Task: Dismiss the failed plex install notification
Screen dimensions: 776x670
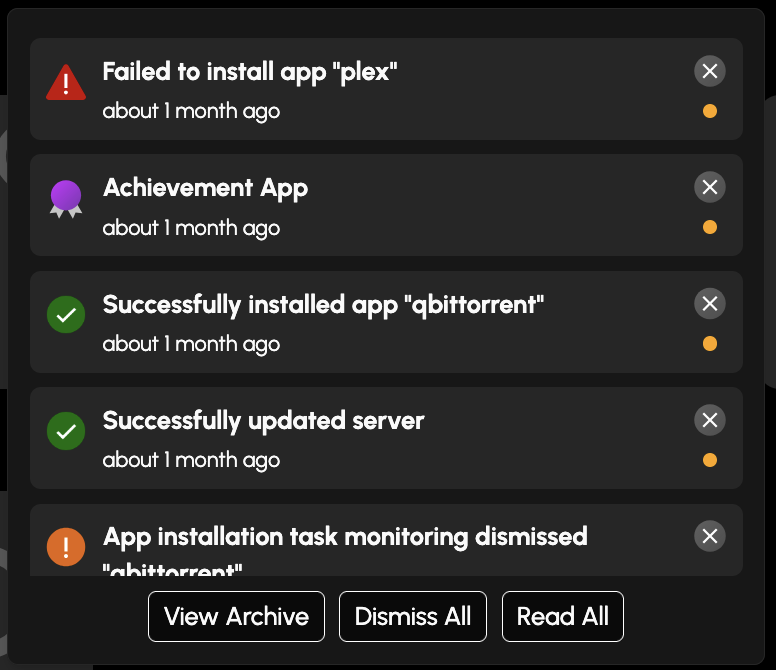Action: [x=710, y=71]
